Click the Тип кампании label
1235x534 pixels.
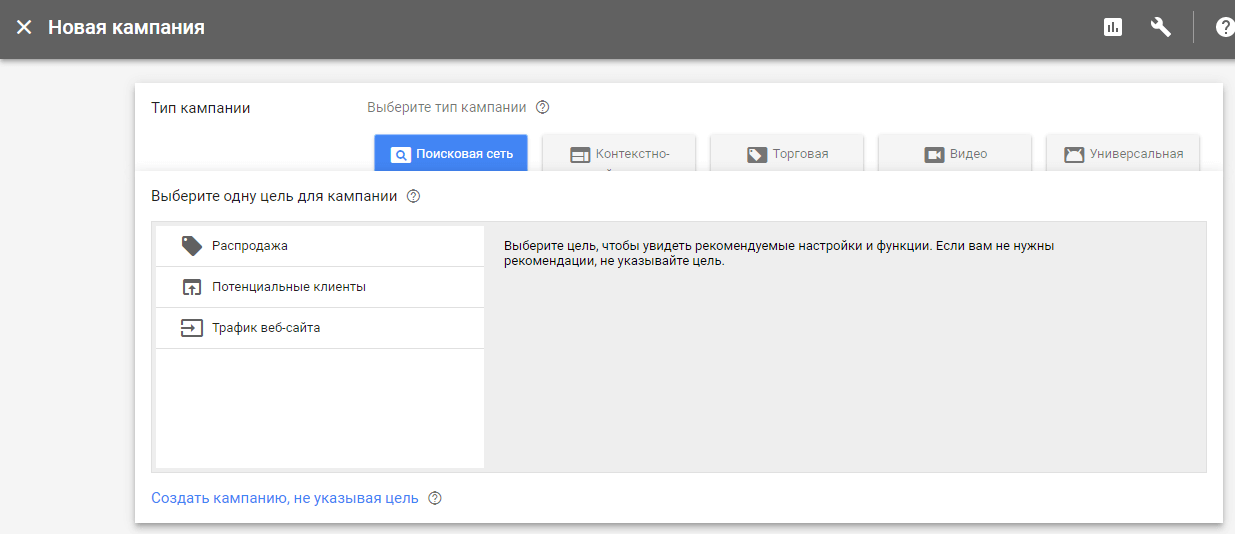pyautogui.click(x=201, y=108)
